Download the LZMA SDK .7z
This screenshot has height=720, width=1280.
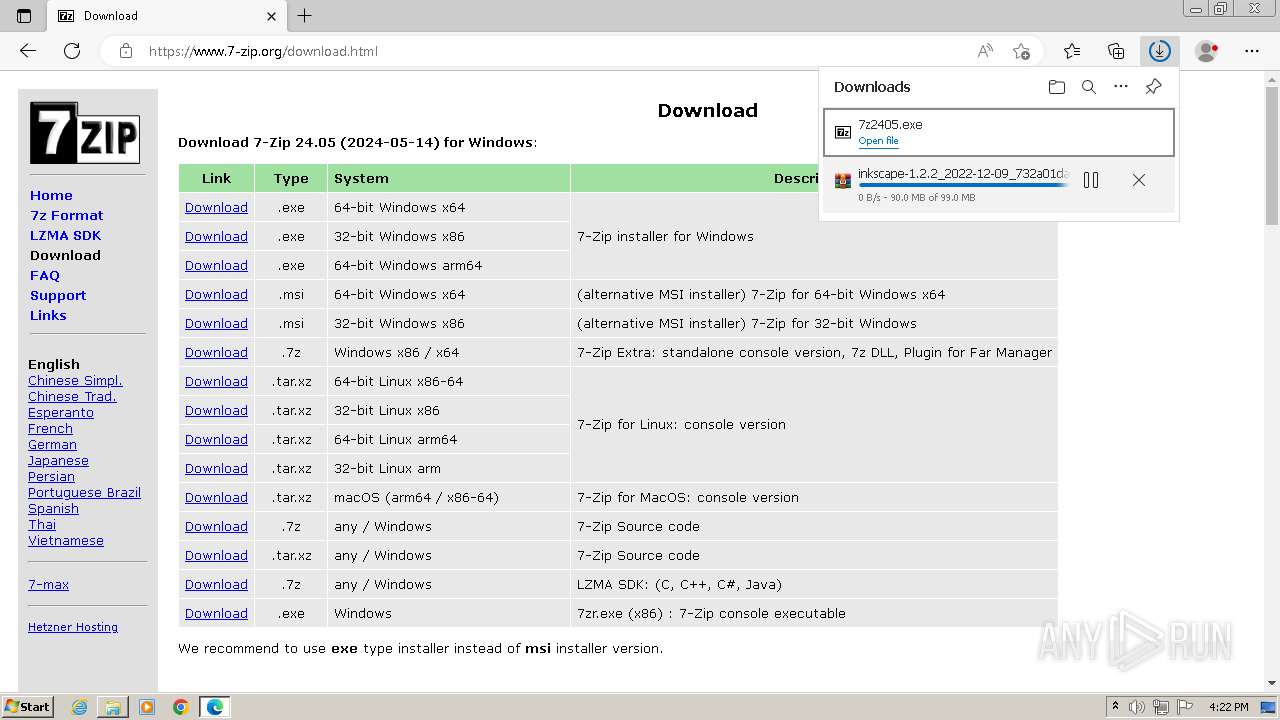[x=216, y=584]
